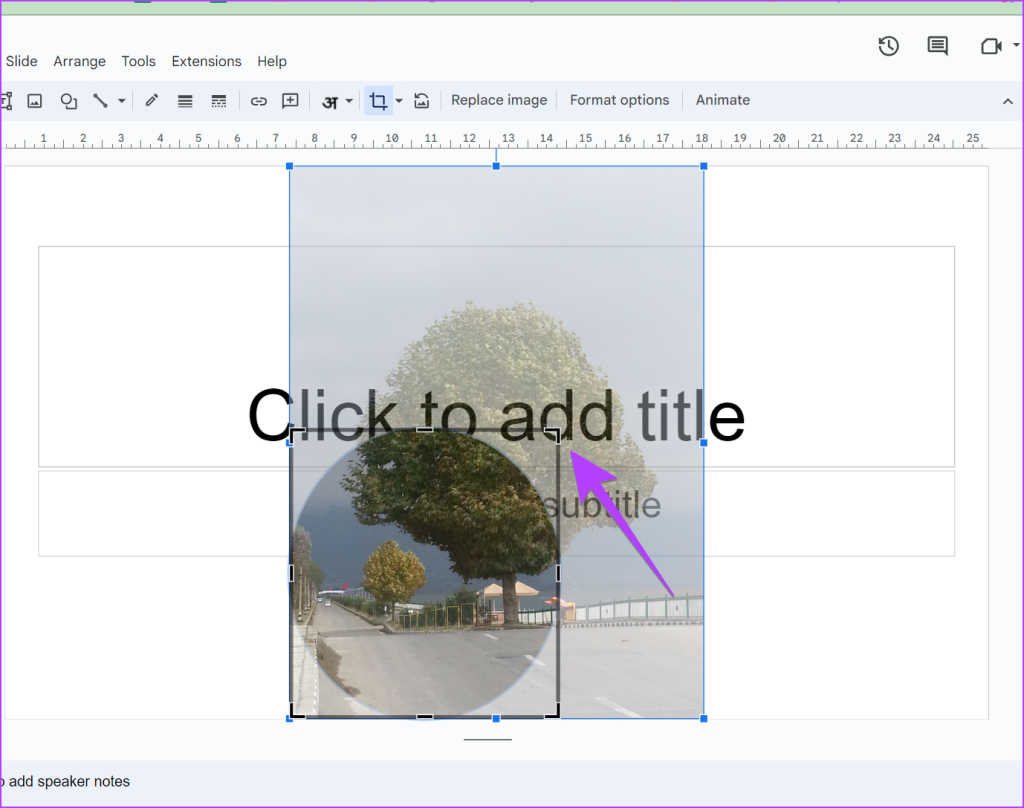
Task: Open the Arrange menu
Action: (79, 61)
